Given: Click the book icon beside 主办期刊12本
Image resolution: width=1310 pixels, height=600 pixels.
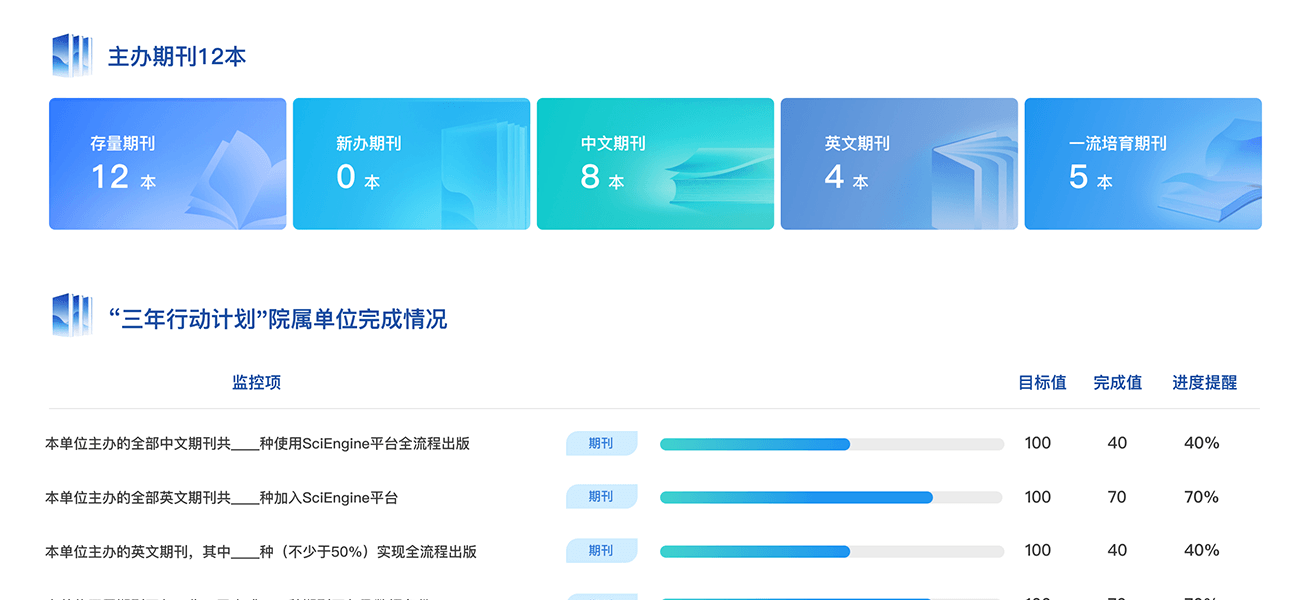Looking at the screenshot, I should click(x=72, y=56).
